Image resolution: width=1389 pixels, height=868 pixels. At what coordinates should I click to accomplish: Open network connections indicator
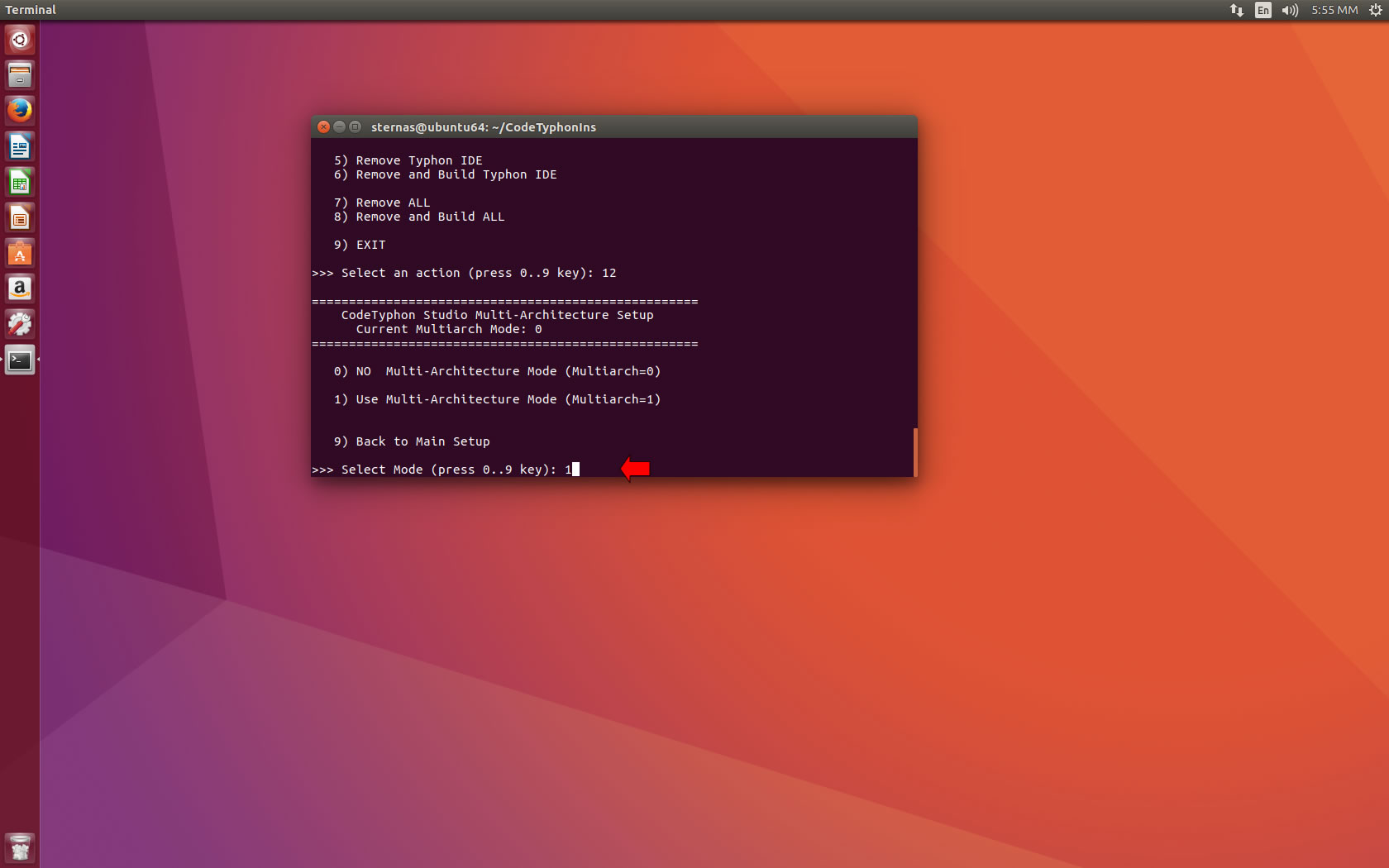coord(1236,10)
